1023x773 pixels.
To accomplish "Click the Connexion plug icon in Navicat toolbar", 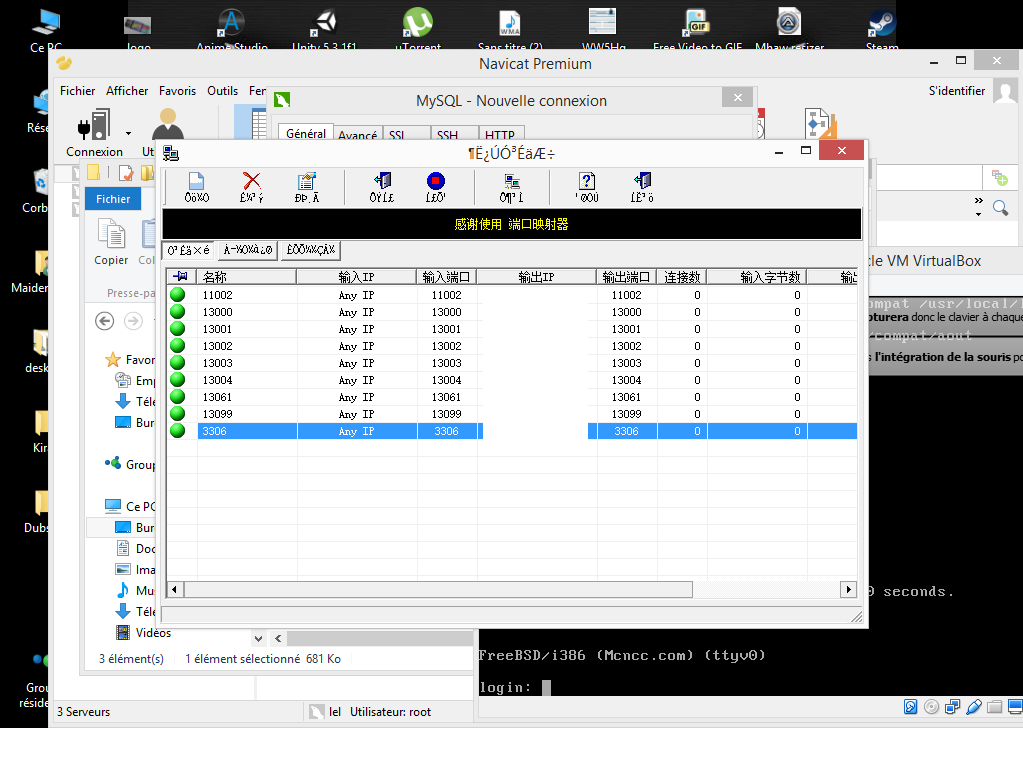I will click(93, 125).
